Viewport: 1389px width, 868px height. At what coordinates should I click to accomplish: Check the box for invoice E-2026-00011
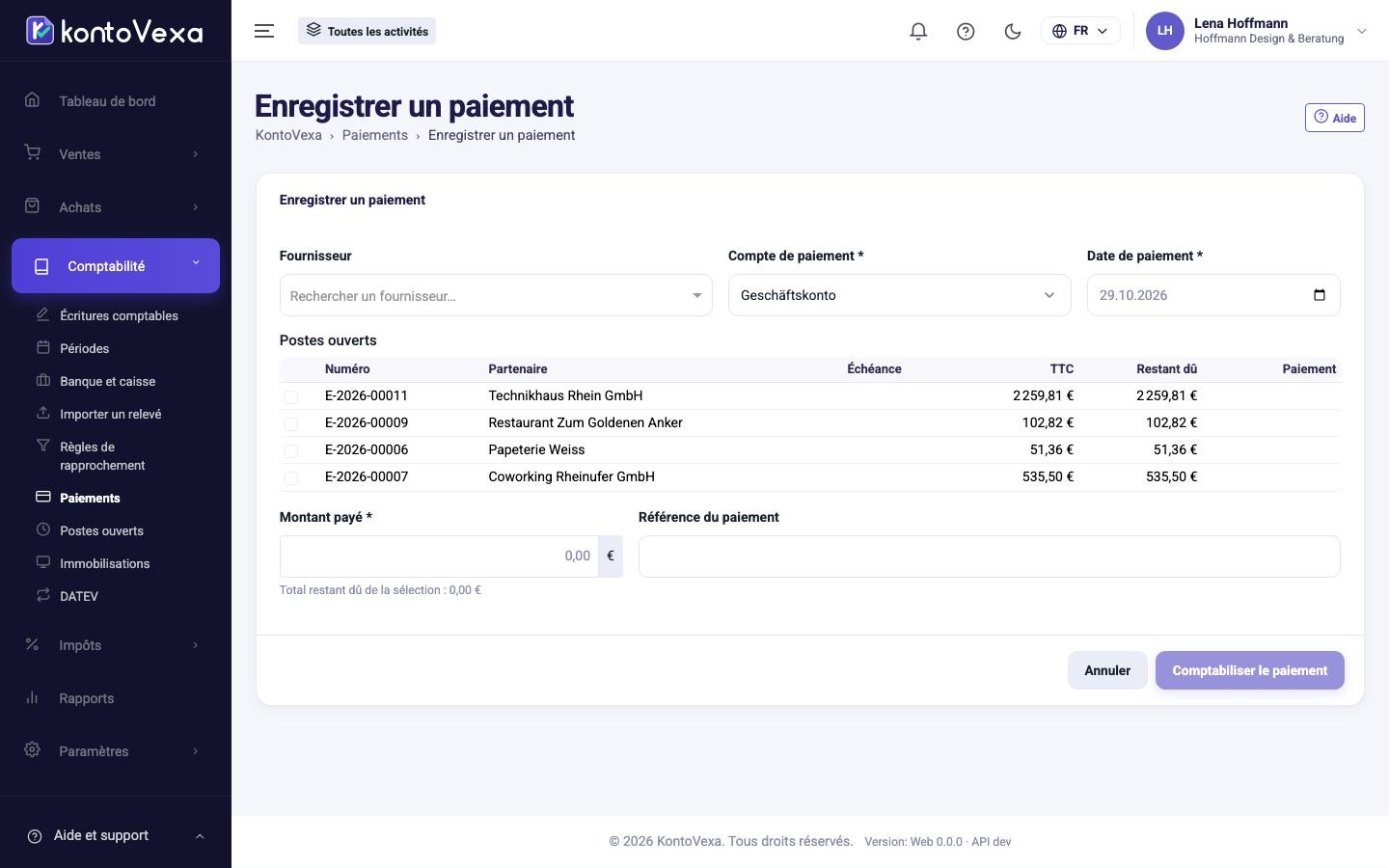tap(291, 396)
